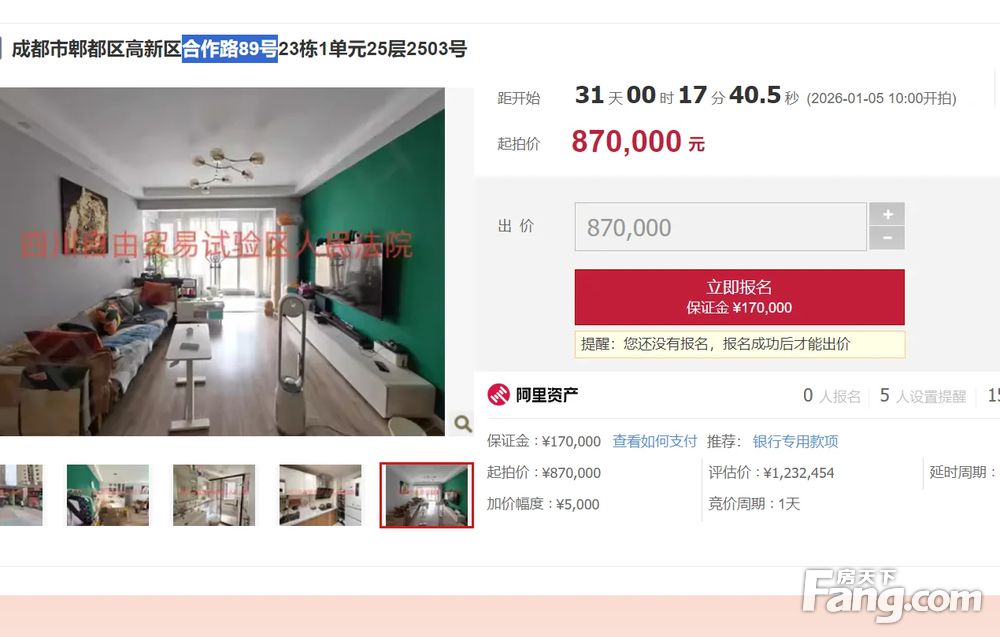Click the magnifier zoom icon on photo
Image resolution: width=1000 pixels, height=637 pixels.
[x=463, y=423]
